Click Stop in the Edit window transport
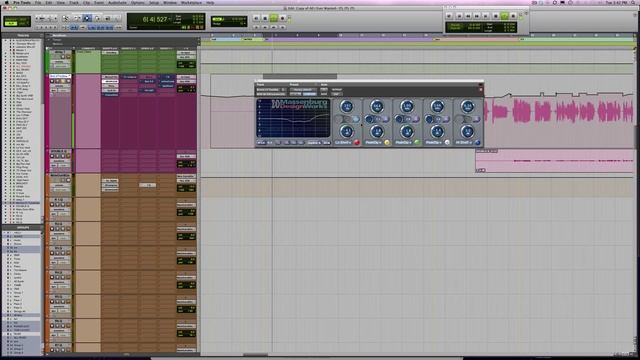 (265, 18)
